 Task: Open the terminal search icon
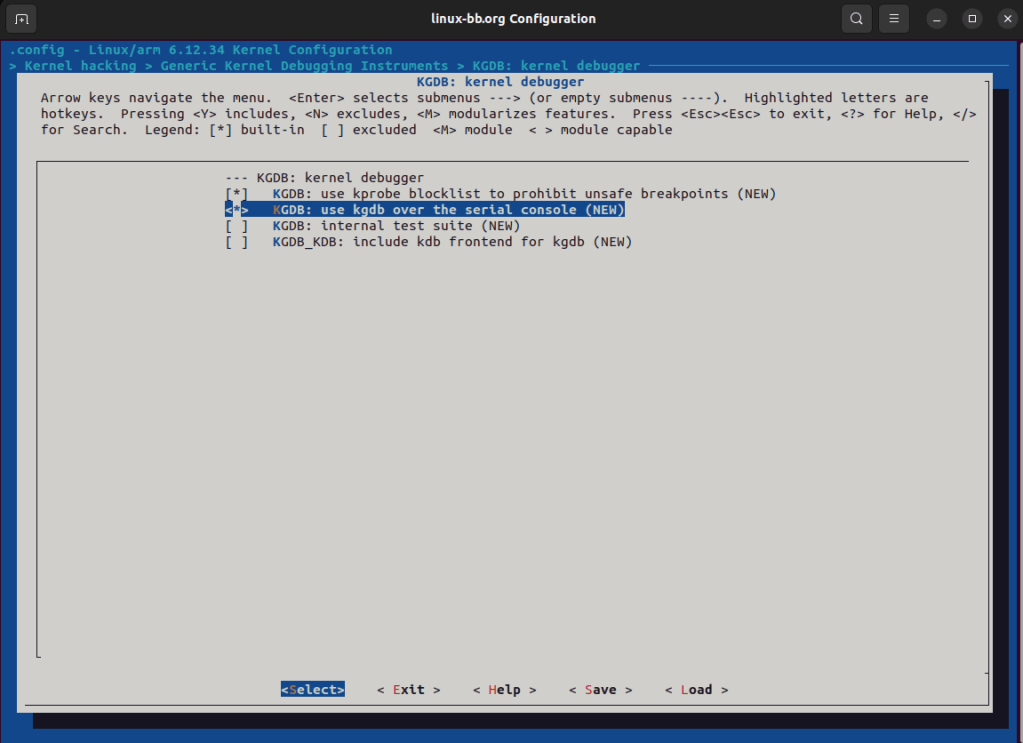[856, 18]
